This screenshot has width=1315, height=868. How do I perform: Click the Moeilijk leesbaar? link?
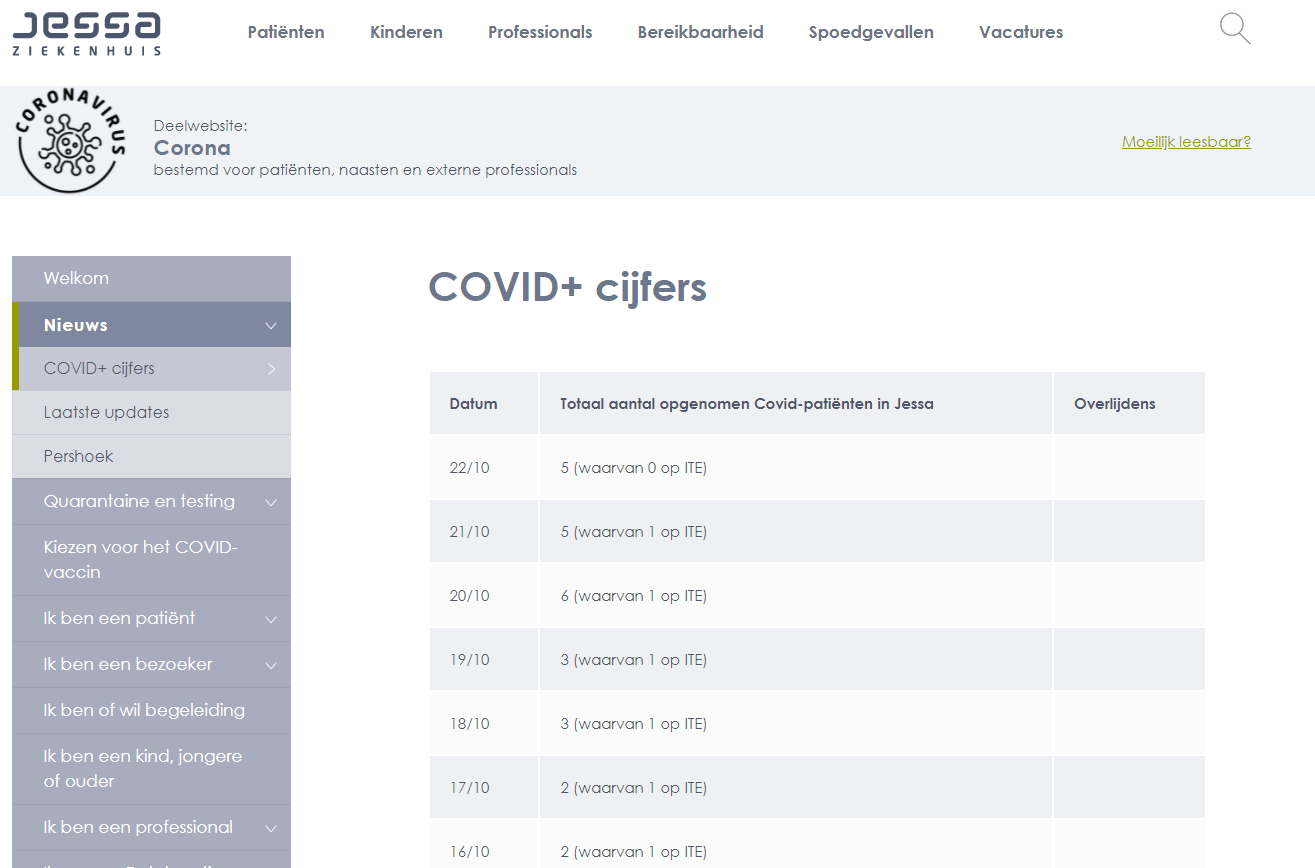[x=1186, y=142]
